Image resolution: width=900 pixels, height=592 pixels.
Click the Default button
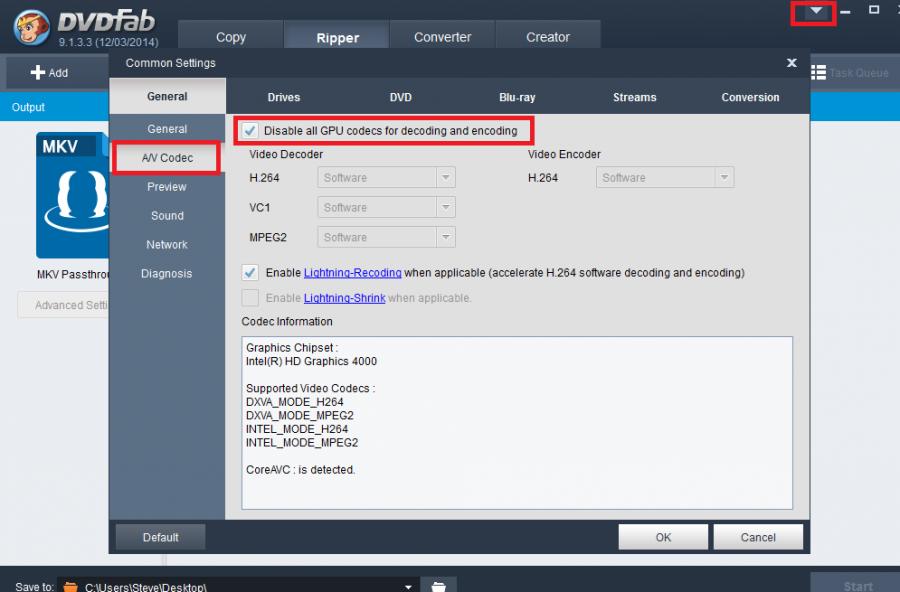[x=161, y=537]
